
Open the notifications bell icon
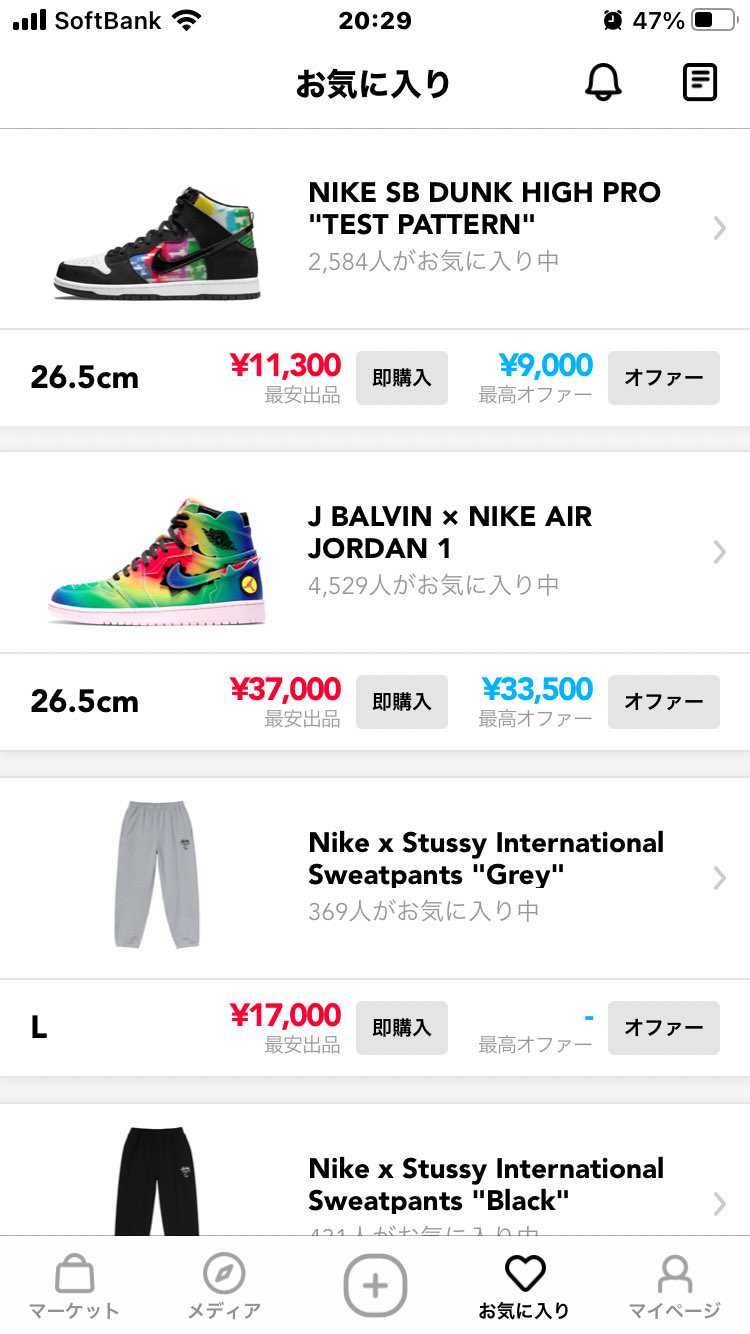[x=603, y=83]
